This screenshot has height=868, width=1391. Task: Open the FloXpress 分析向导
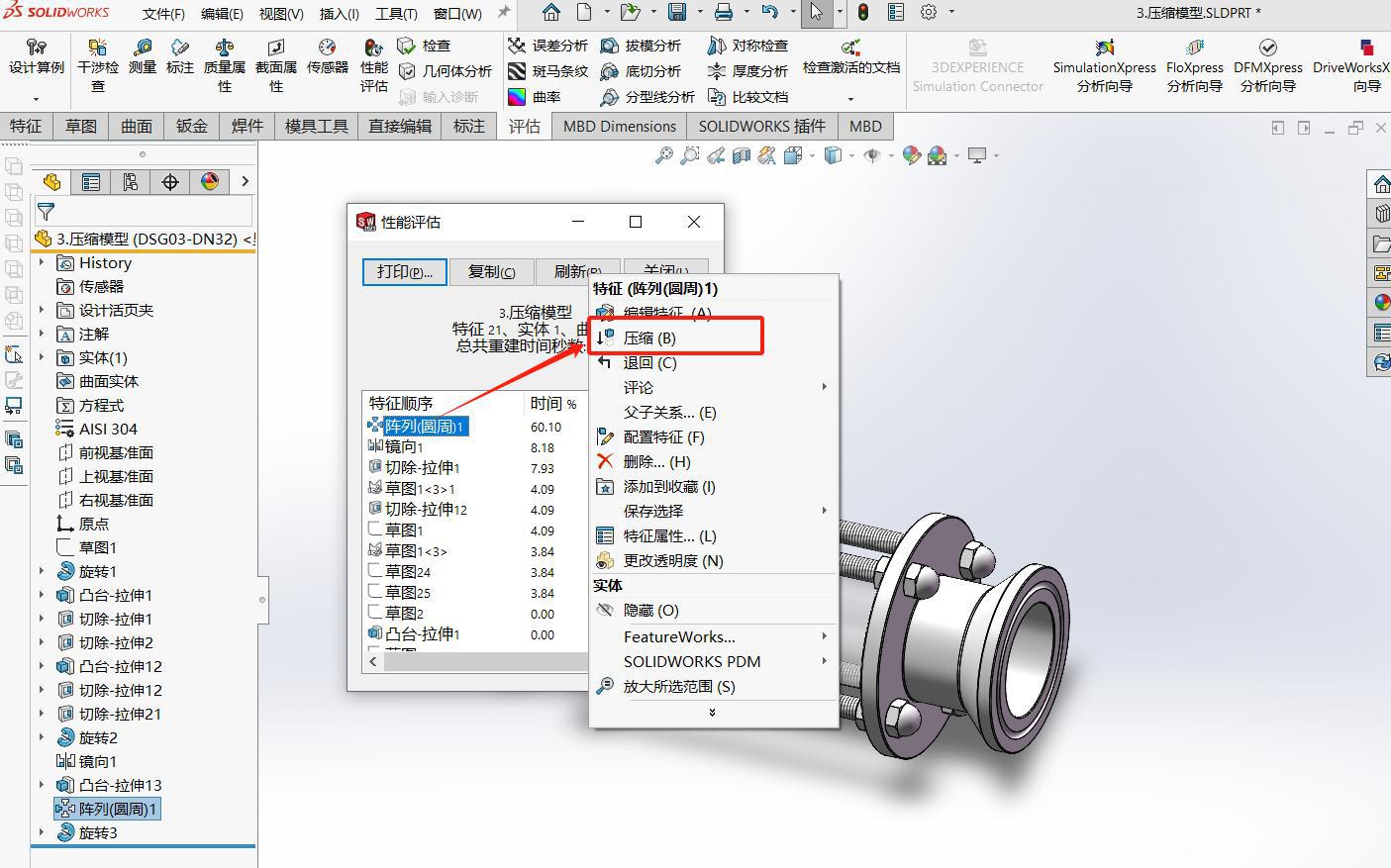[x=1193, y=66]
